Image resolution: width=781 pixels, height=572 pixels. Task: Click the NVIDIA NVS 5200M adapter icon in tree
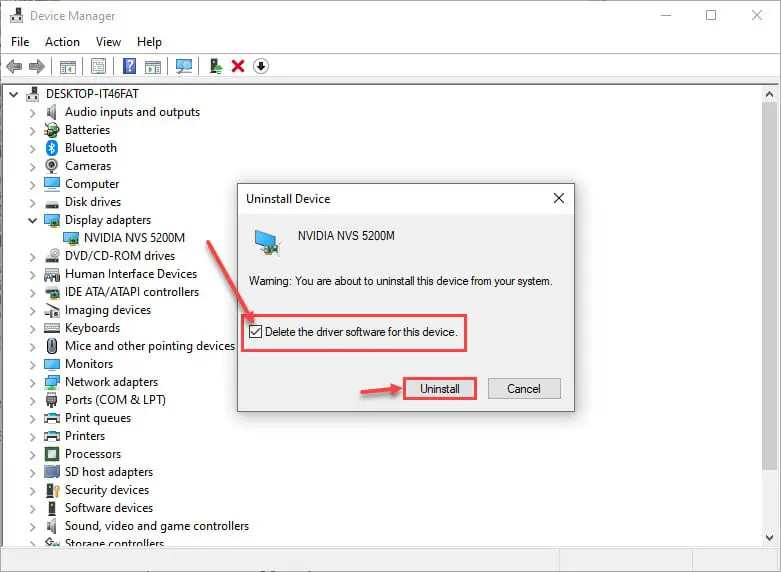[x=71, y=238]
